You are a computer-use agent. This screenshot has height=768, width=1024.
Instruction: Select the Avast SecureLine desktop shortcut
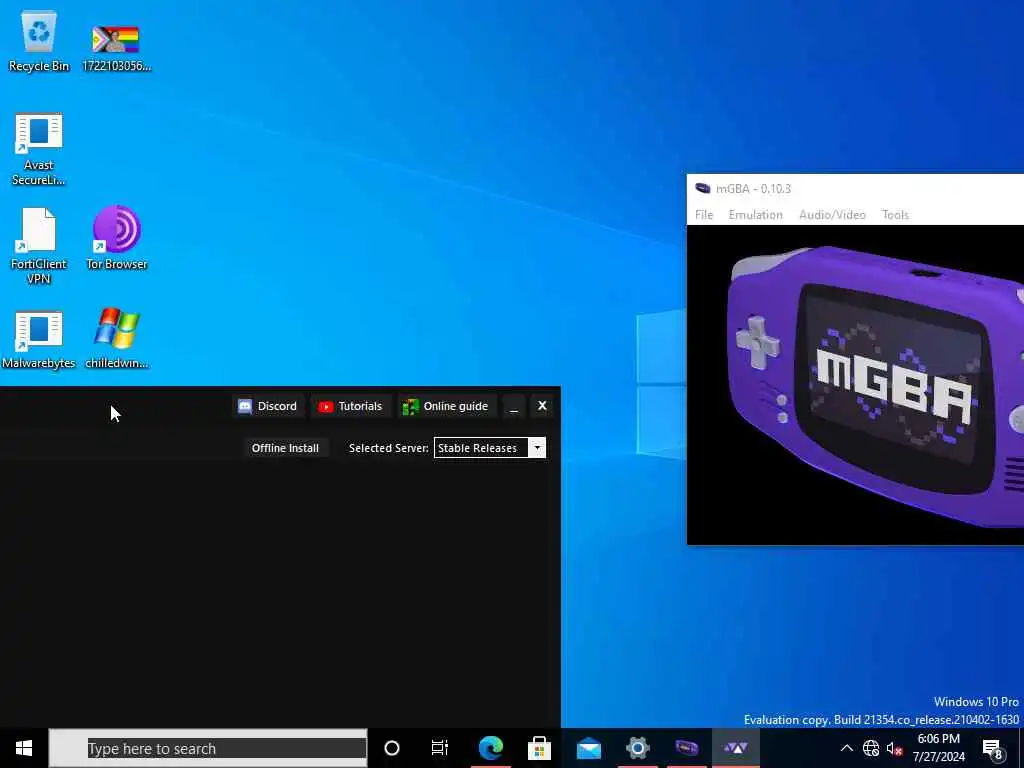[x=39, y=150]
